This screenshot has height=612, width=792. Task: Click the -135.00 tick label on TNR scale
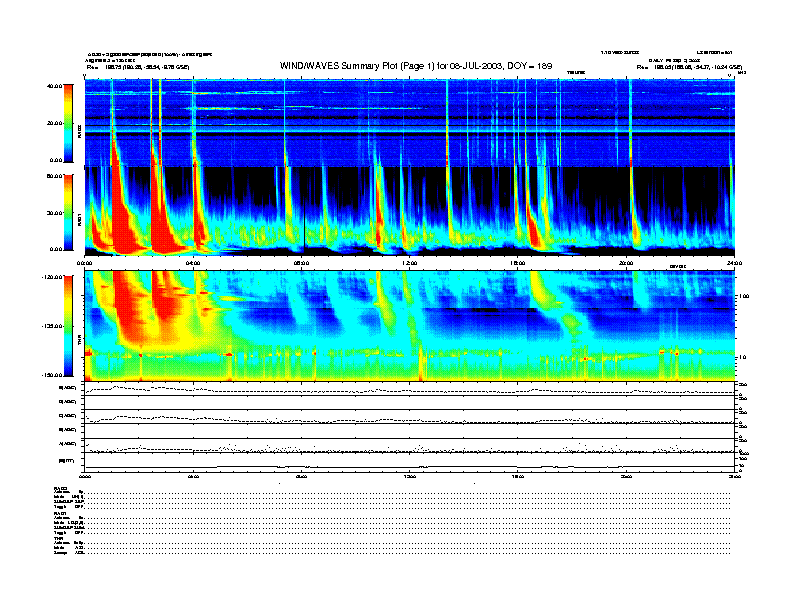(53, 326)
